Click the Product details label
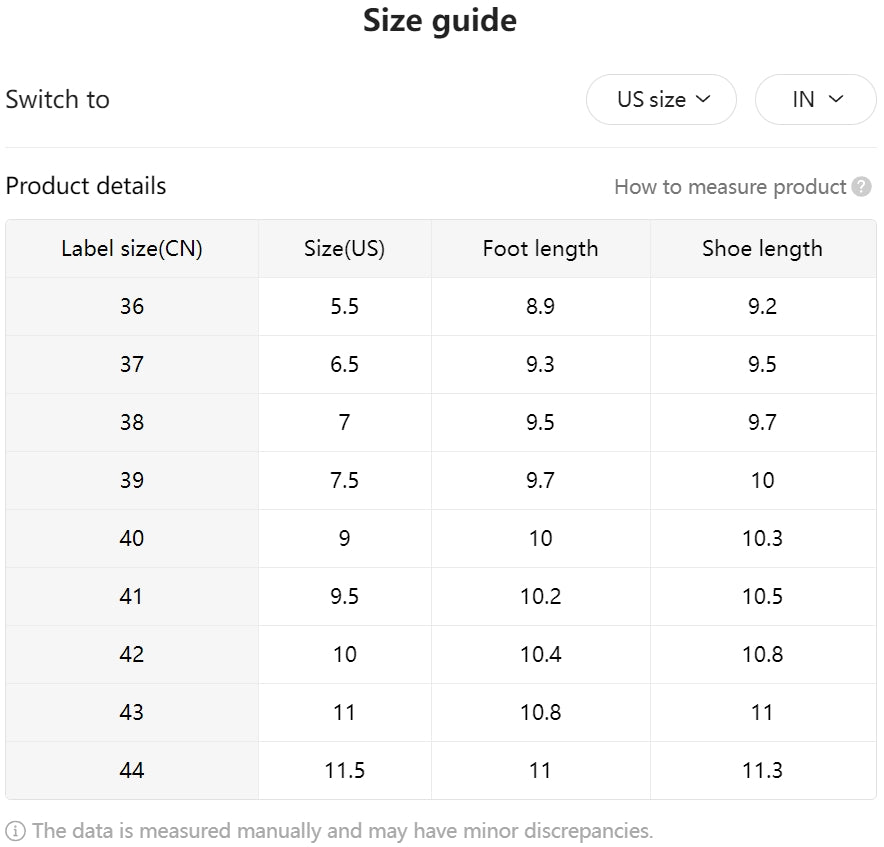This screenshot has height=847, width=884. [86, 186]
